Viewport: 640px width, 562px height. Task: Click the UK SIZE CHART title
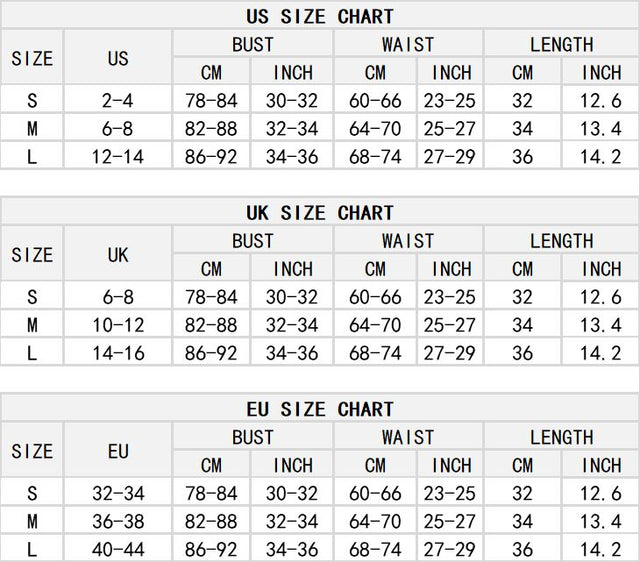(320, 213)
